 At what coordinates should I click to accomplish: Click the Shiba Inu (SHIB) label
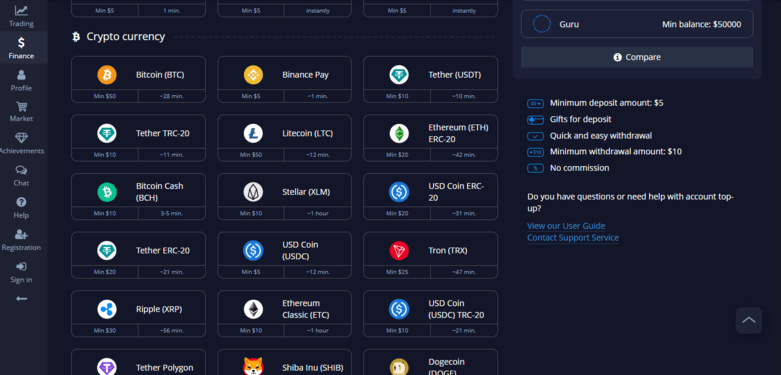(x=313, y=368)
